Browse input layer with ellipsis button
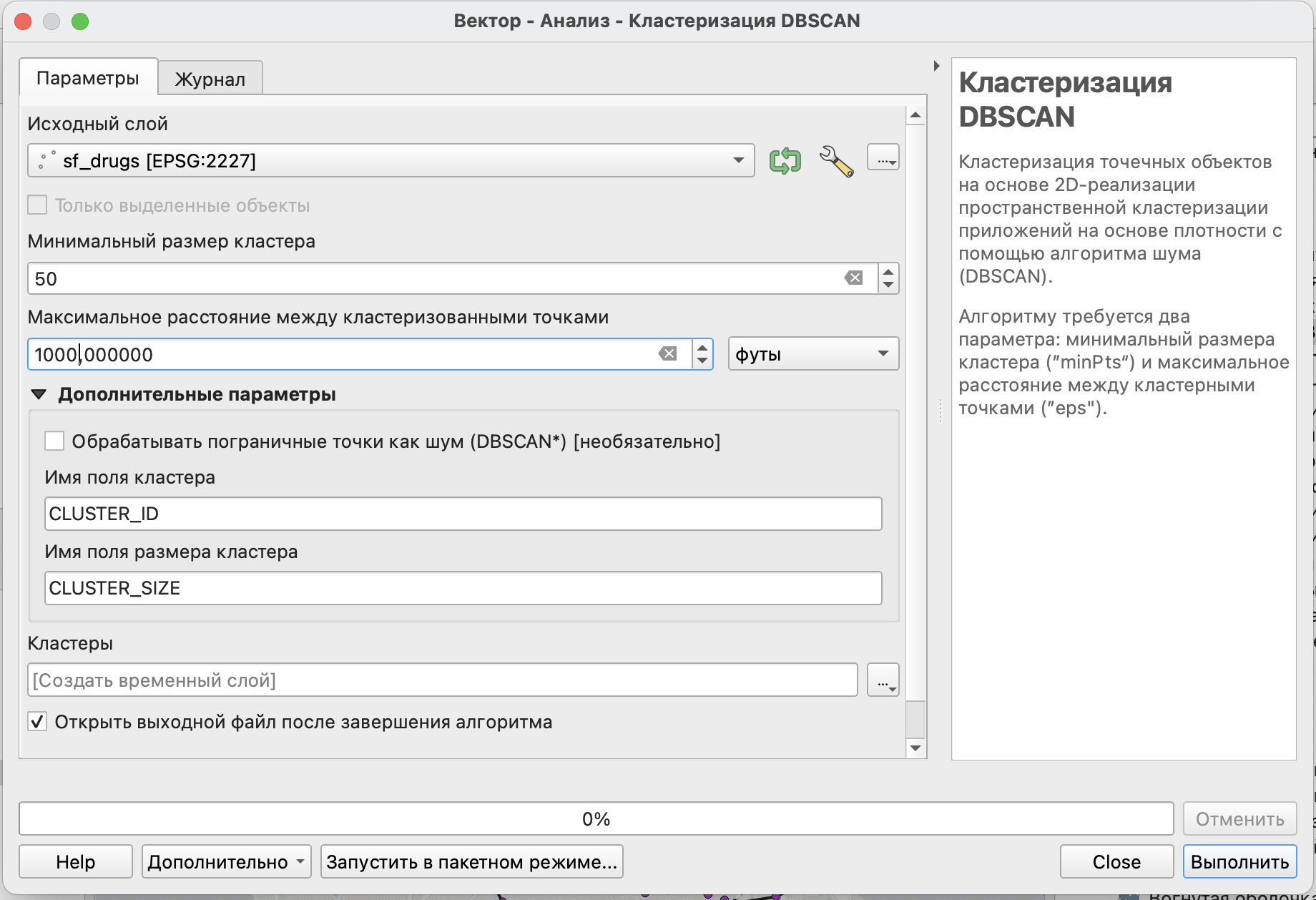Image resolution: width=1316 pixels, height=900 pixels. point(883,157)
